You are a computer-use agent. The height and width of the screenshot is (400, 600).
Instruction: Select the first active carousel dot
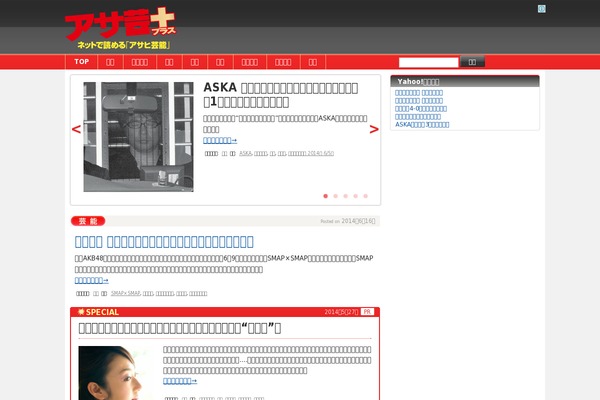(x=326, y=196)
